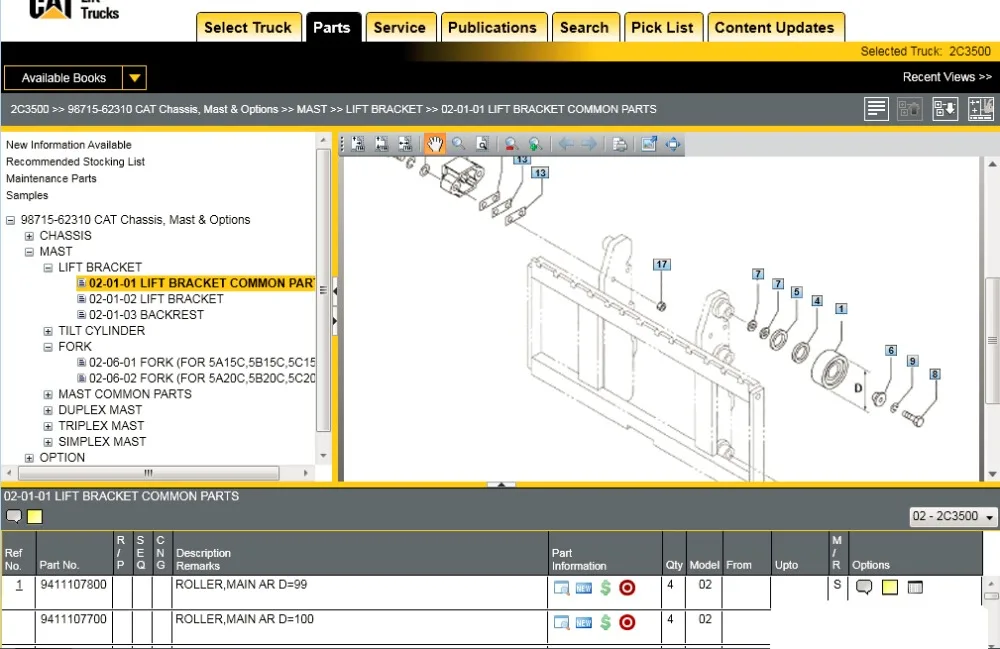Select 02-01-03 BACKREST tree page
The width and height of the screenshot is (1000, 649).
[147, 315]
